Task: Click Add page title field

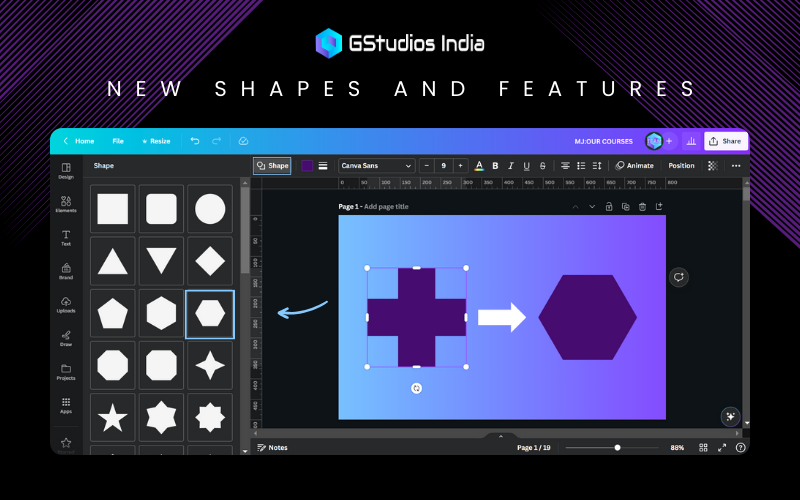Action: (386, 207)
